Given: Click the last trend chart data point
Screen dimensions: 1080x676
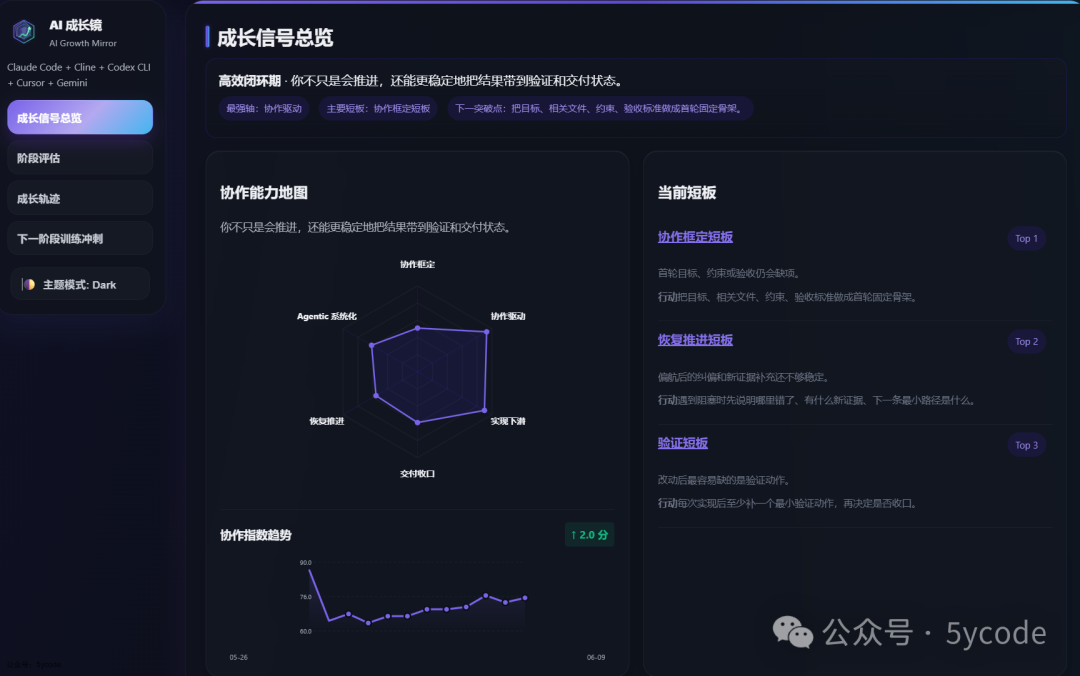Looking at the screenshot, I should click(525, 598).
